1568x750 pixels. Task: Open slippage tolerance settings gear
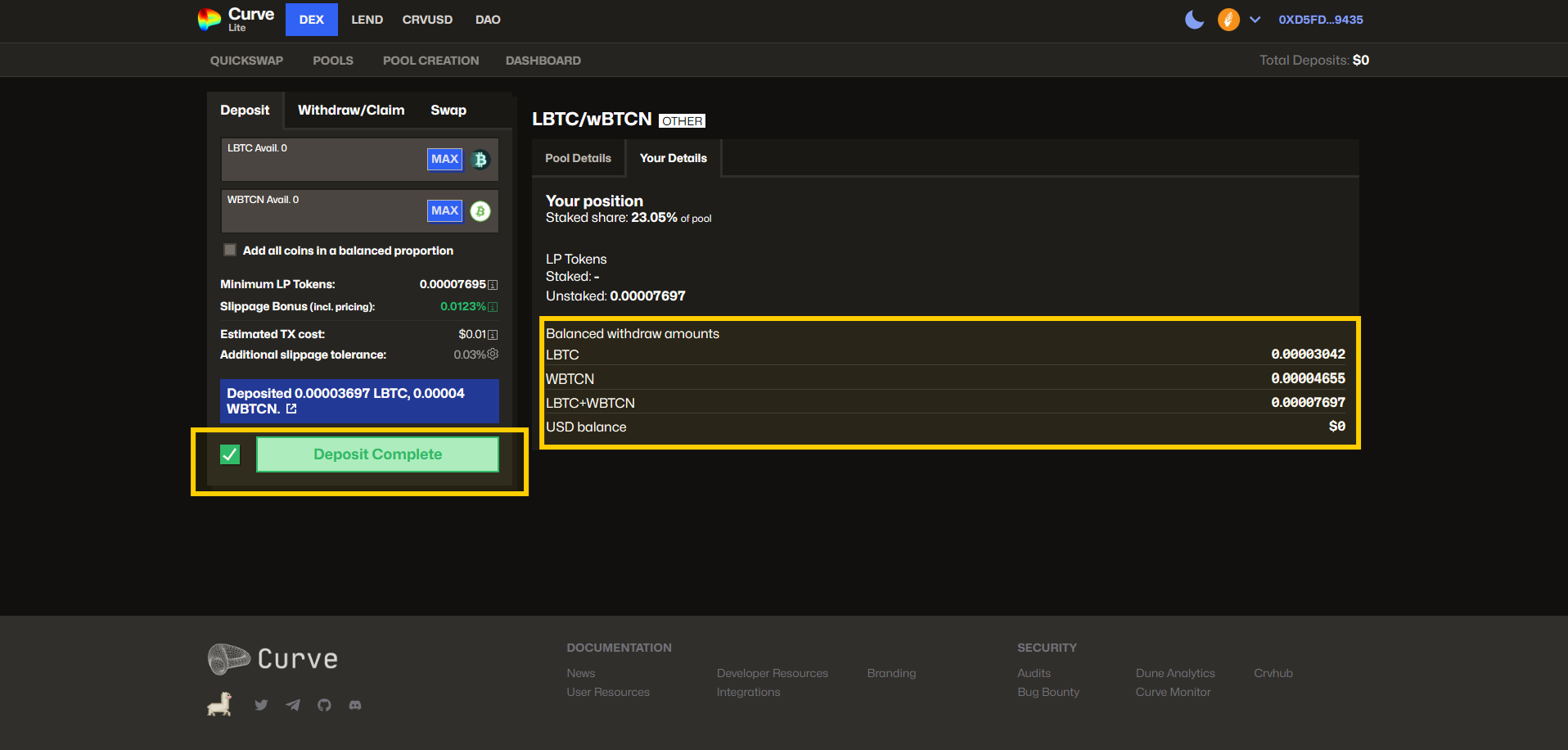pyautogui.click(x=493, y=354)
